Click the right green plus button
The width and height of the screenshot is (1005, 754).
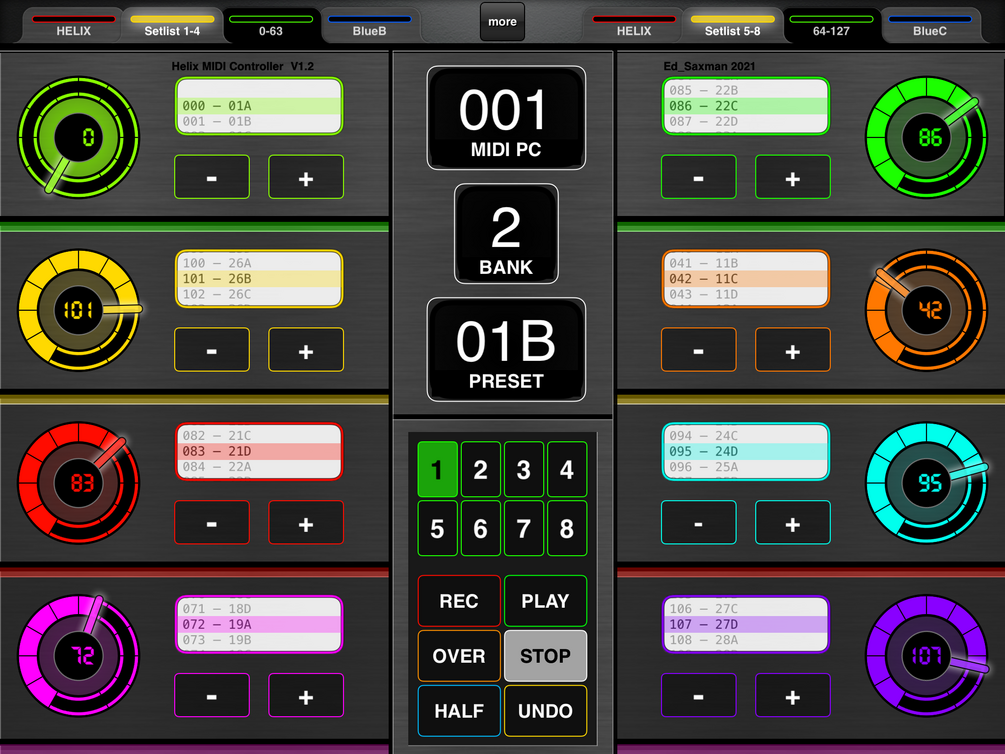(793, 177)
